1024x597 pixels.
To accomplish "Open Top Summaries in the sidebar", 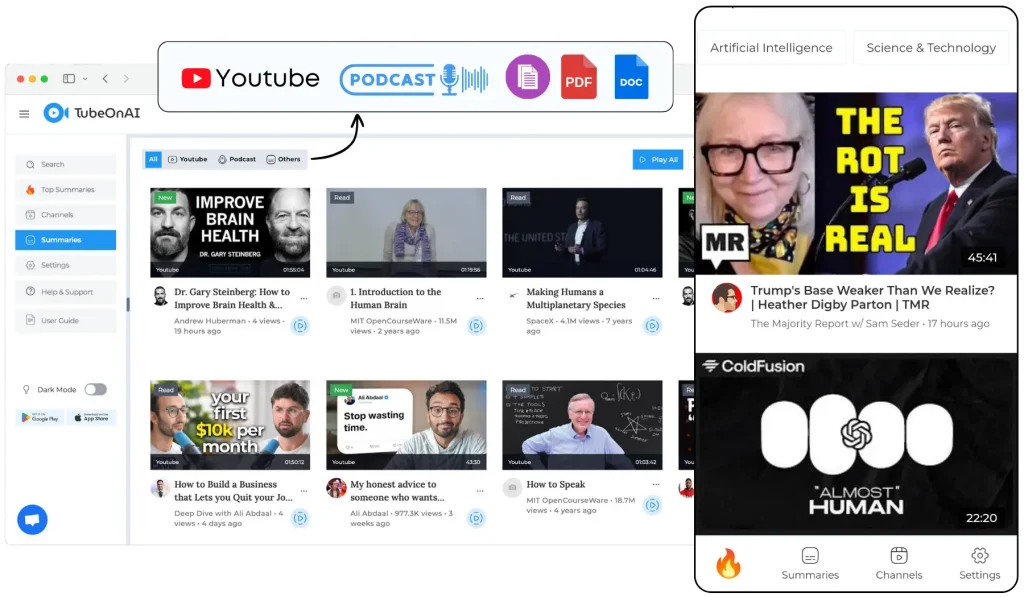I will click(x=65, y=189).
